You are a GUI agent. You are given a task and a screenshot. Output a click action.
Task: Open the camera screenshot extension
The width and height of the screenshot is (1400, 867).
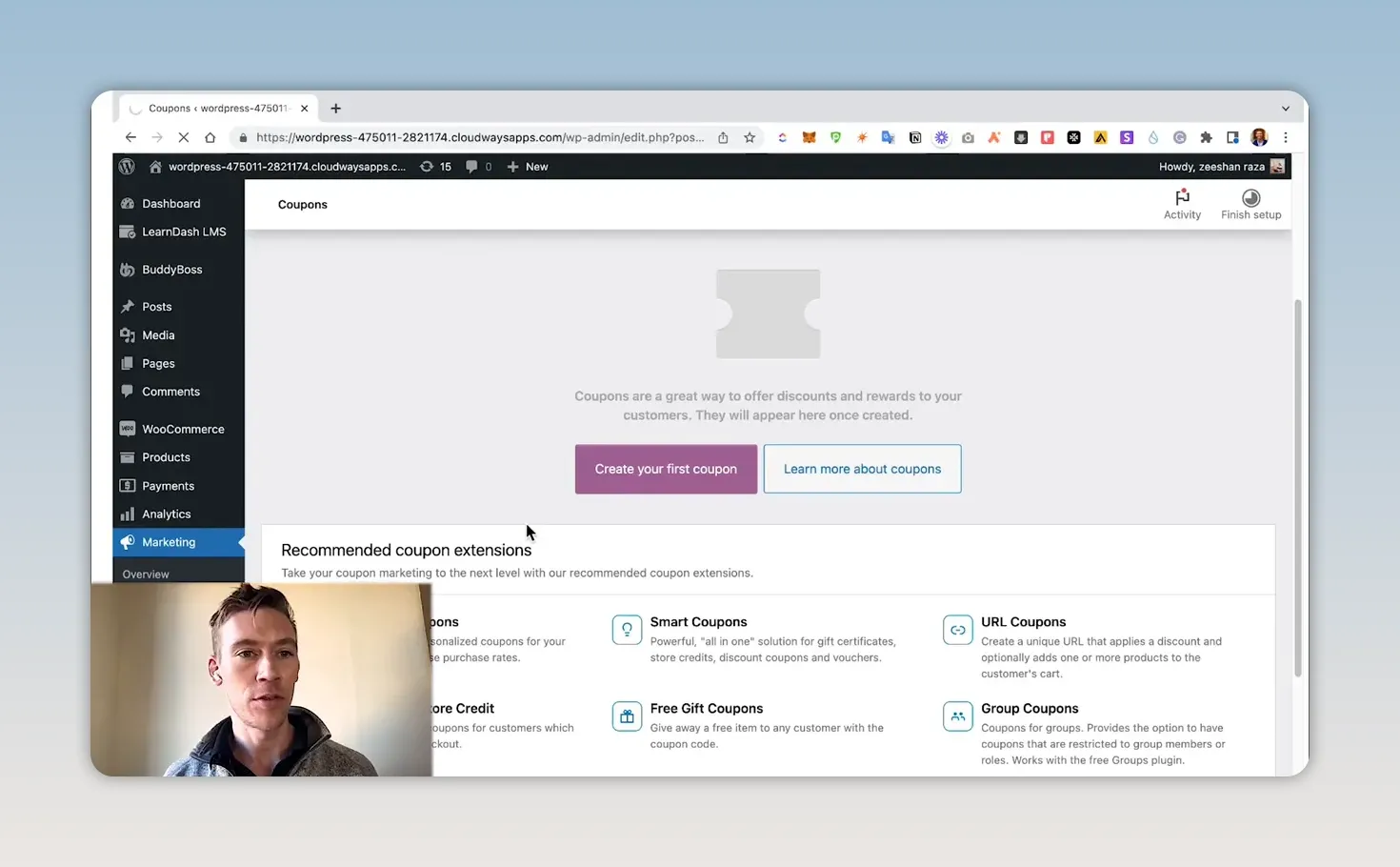(x=968, y=137)
